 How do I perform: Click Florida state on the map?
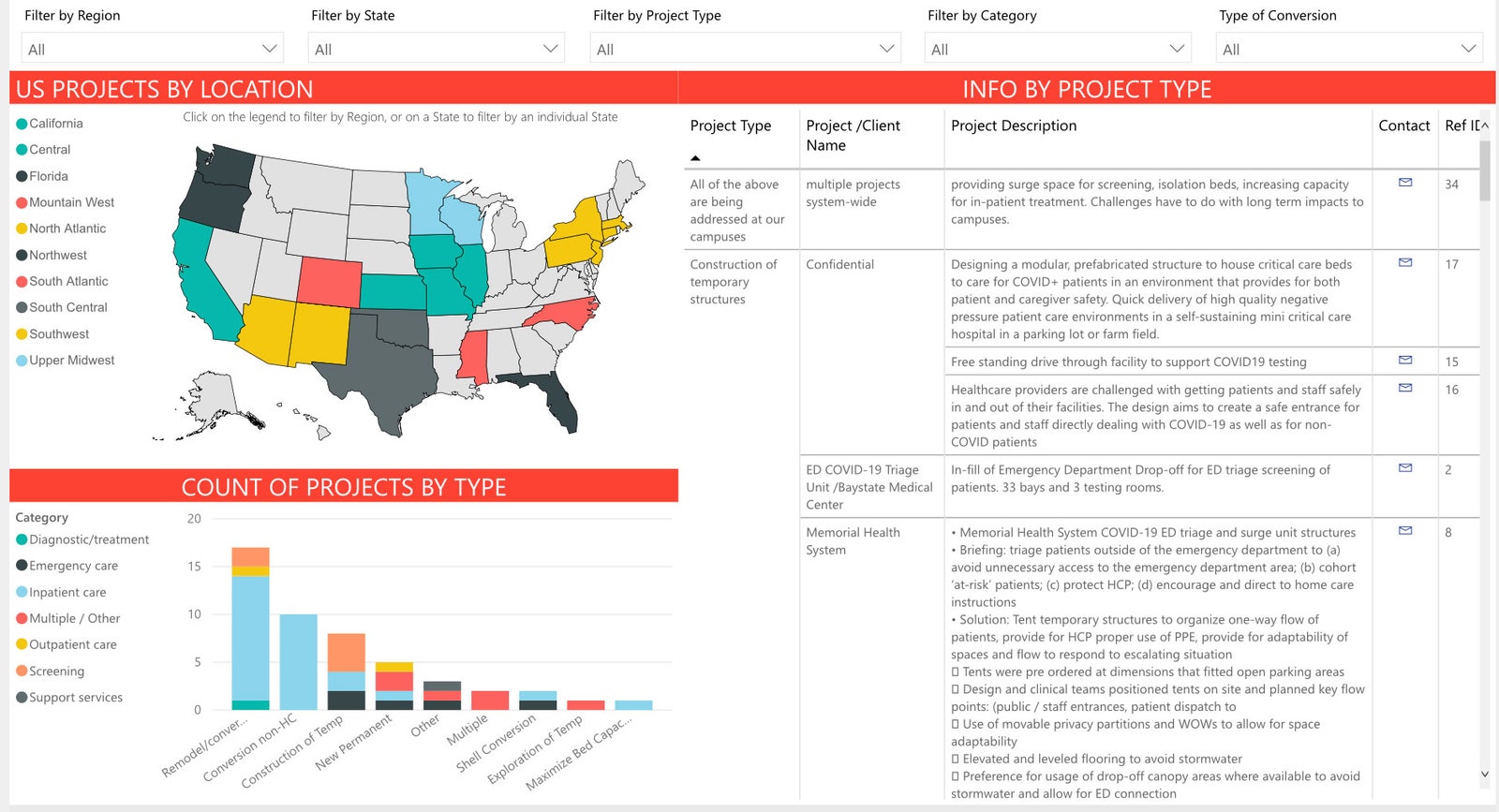(560, 401)
